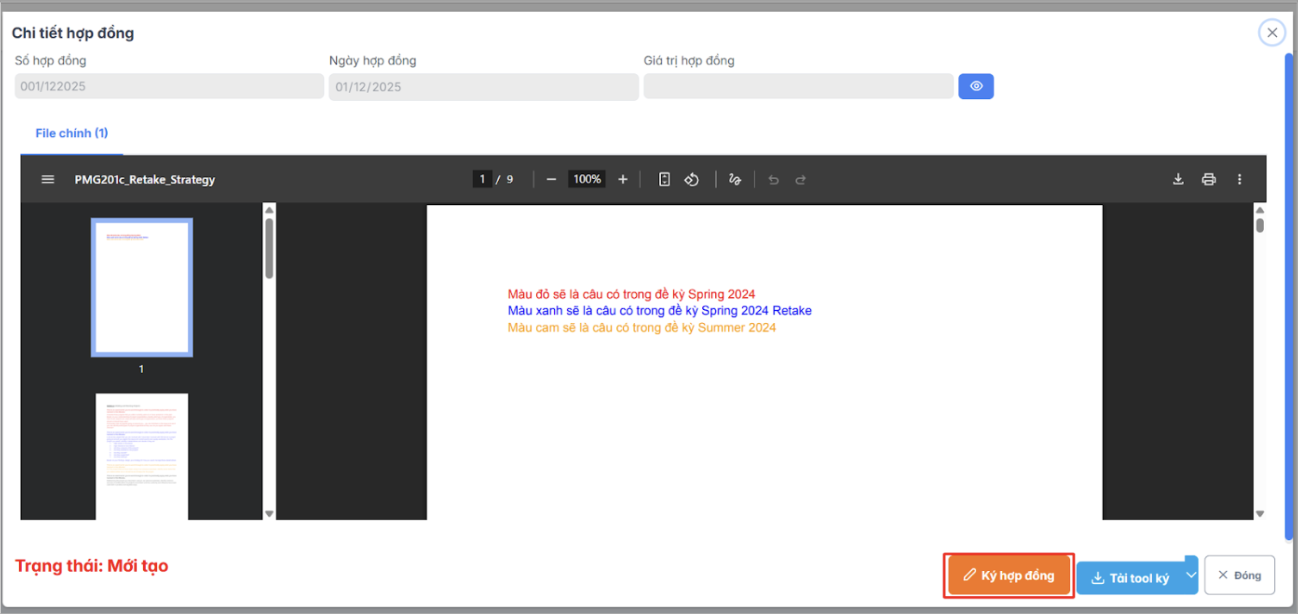Rotate the PDF page counterclockwise

point(691,179)
